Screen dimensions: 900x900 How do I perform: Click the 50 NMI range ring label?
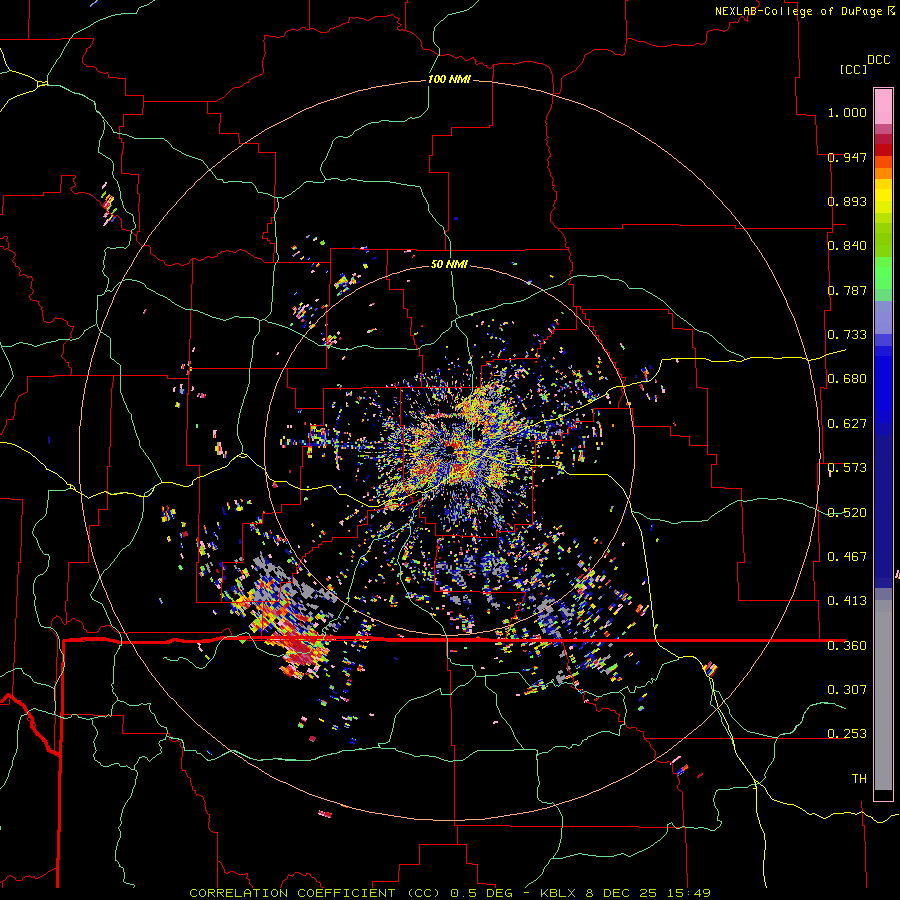[x=449, y=264]
